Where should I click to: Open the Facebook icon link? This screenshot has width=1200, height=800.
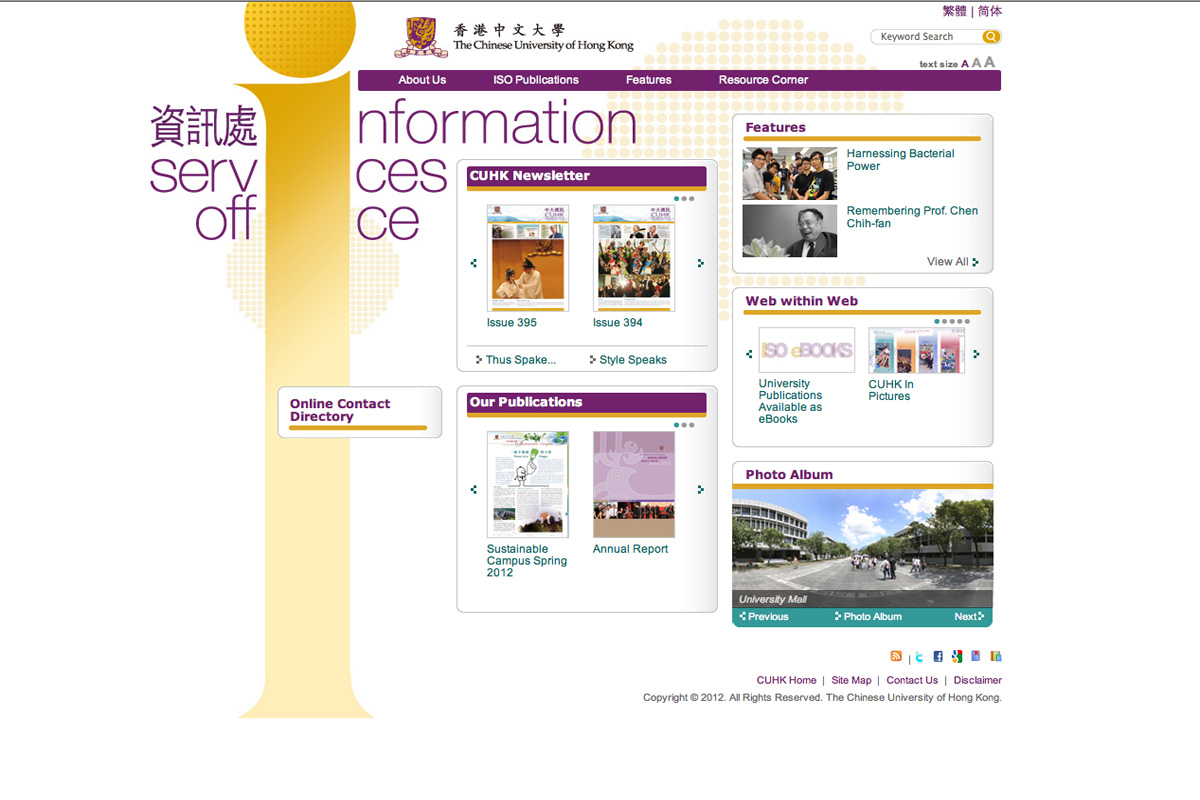click(x=938, y=656)
